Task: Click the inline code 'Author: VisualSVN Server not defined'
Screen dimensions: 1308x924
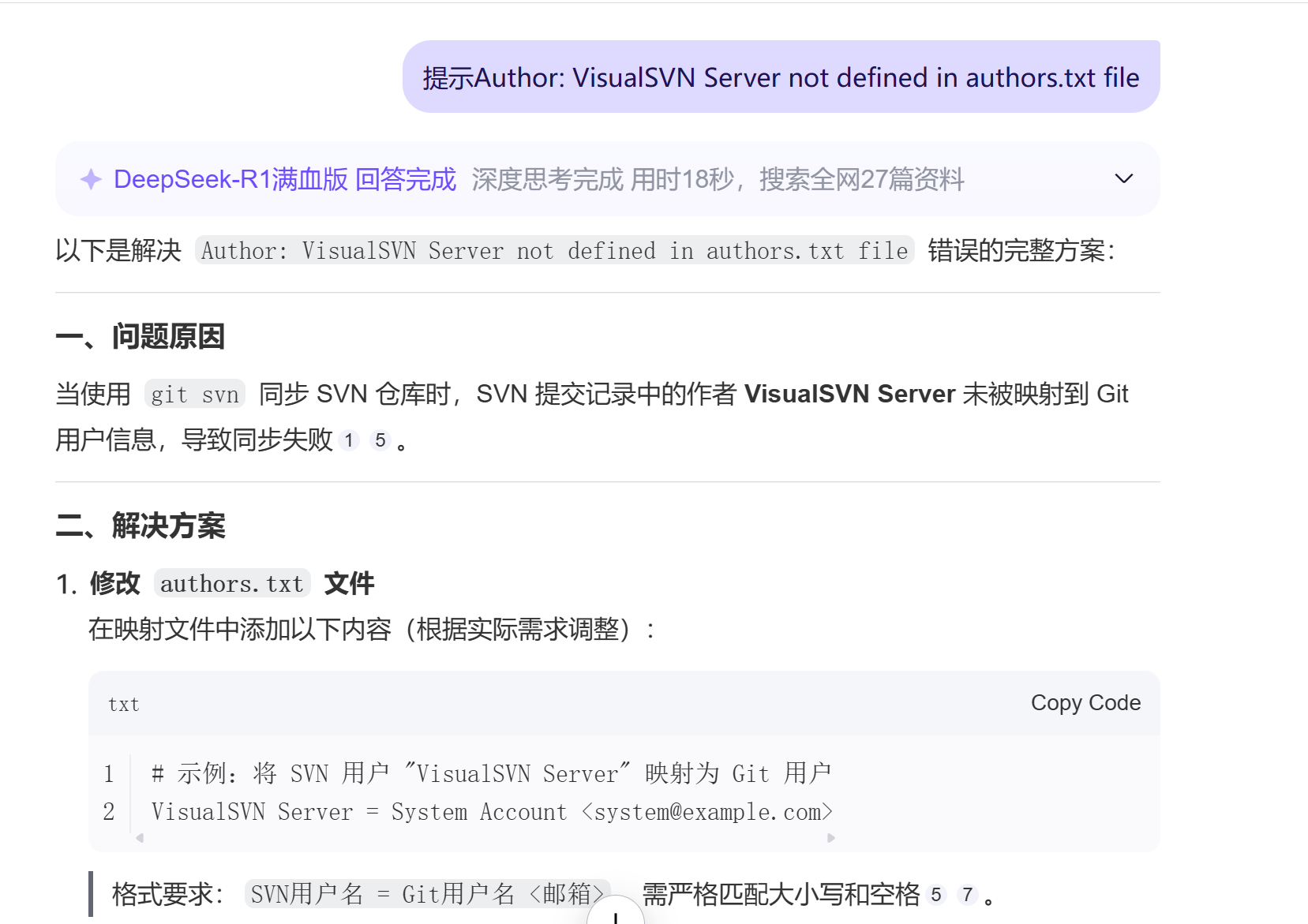Action: pos(555,250)
